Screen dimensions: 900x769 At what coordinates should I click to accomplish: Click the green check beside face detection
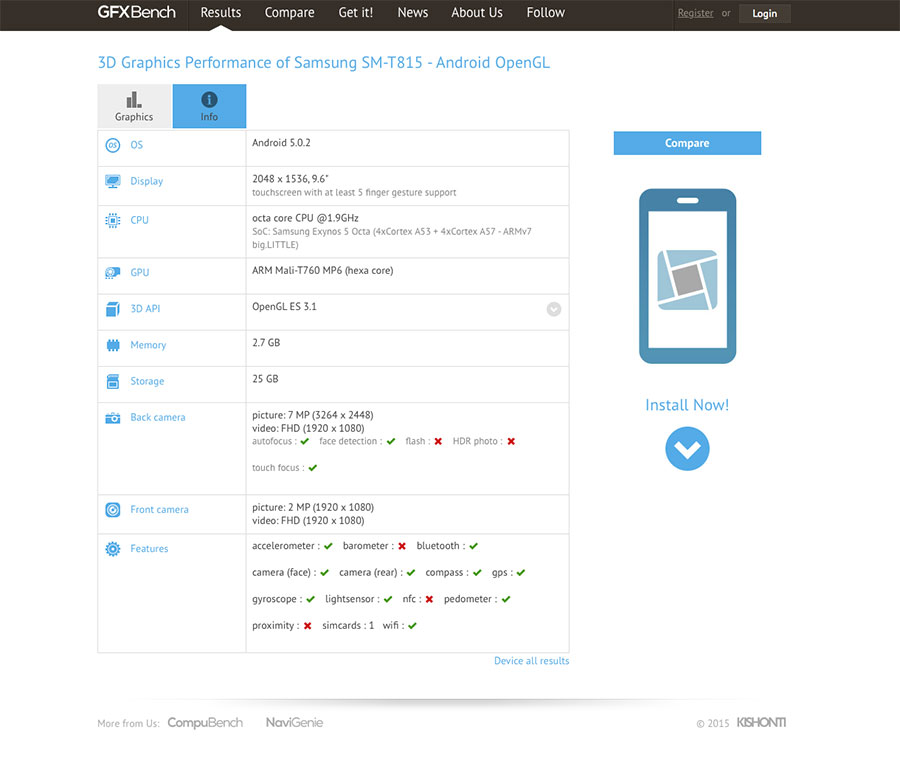(x=391, y=441)
